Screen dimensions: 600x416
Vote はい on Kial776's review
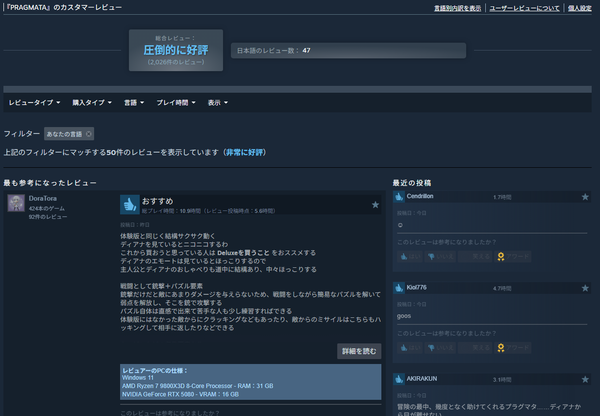410,347
